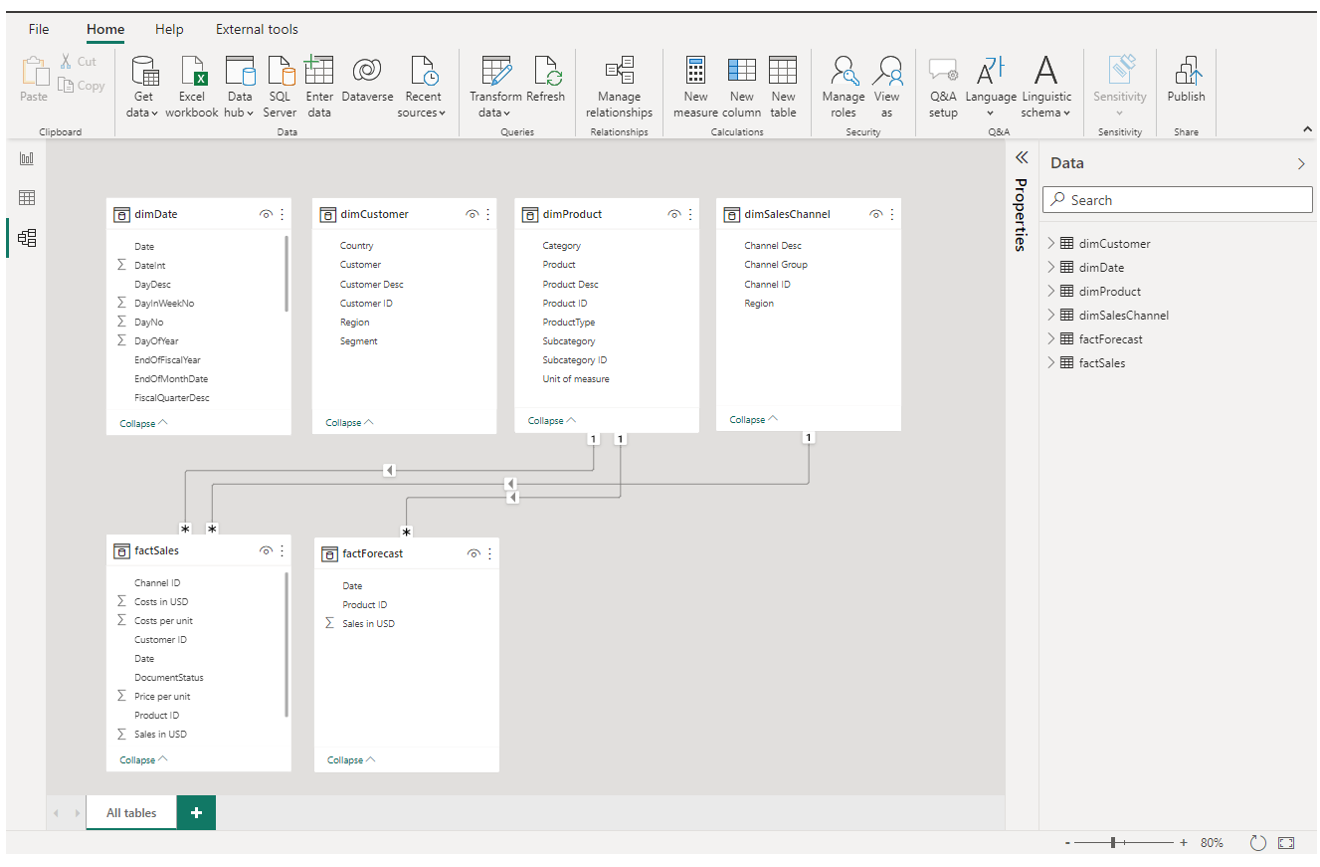
Task: Collapse the factForecast table card
Action: click(x=351, y=759)
